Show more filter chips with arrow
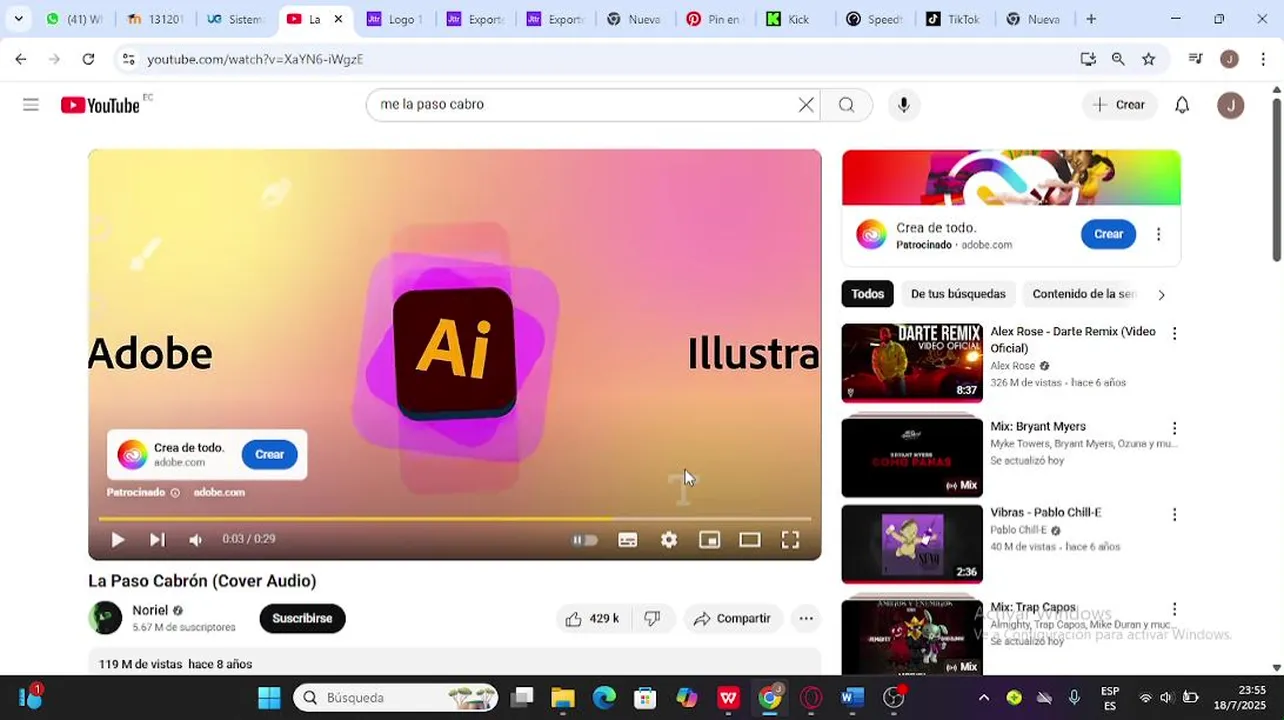 pyautogui.click(x=1161, y=295)
